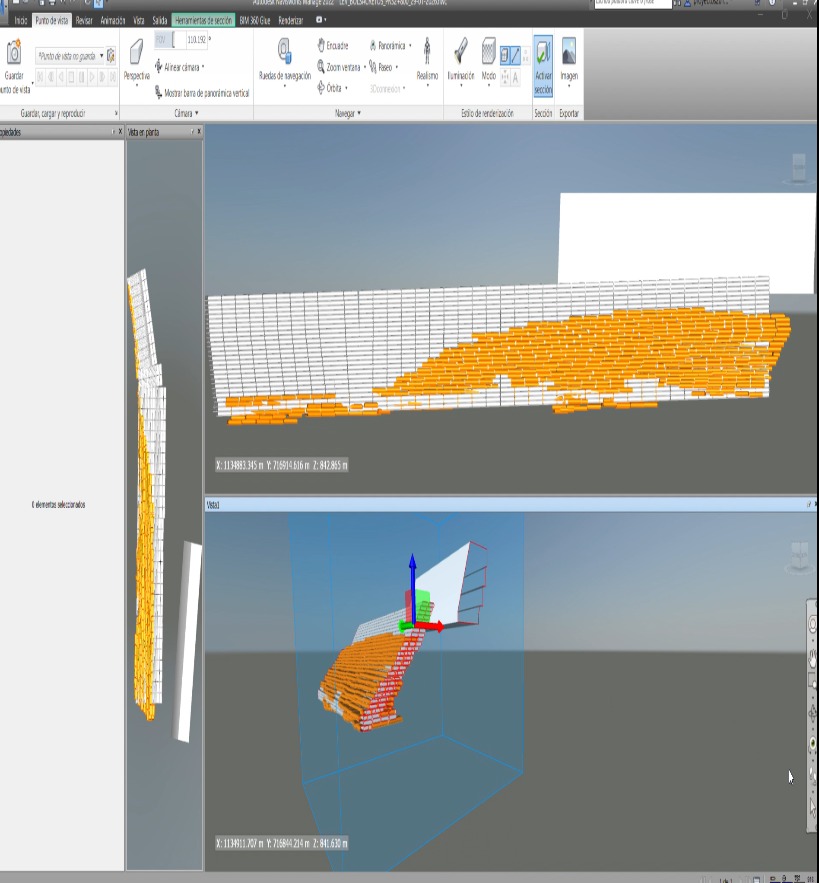The height and width of the screenshot is (883, 819).
Task: Click the Iluminación flashlight icon
Action: (x=461, y=53)
